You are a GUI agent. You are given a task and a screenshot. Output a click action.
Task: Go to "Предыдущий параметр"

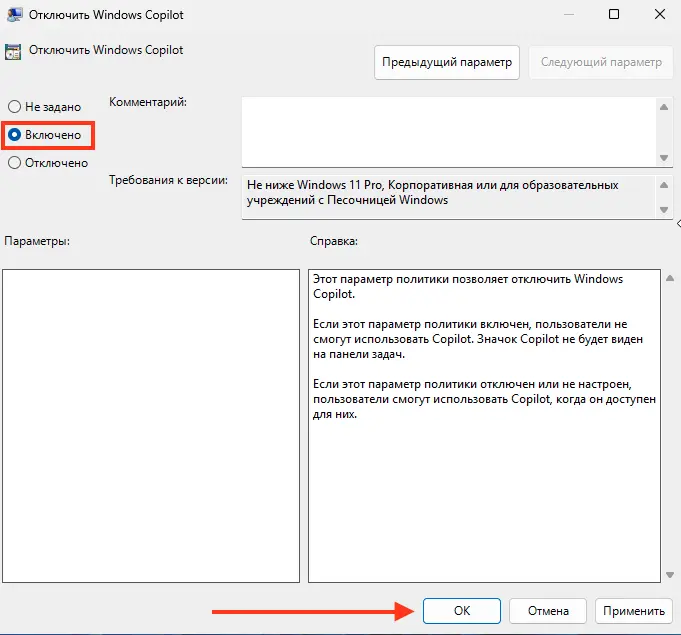(x=447, y=62)
